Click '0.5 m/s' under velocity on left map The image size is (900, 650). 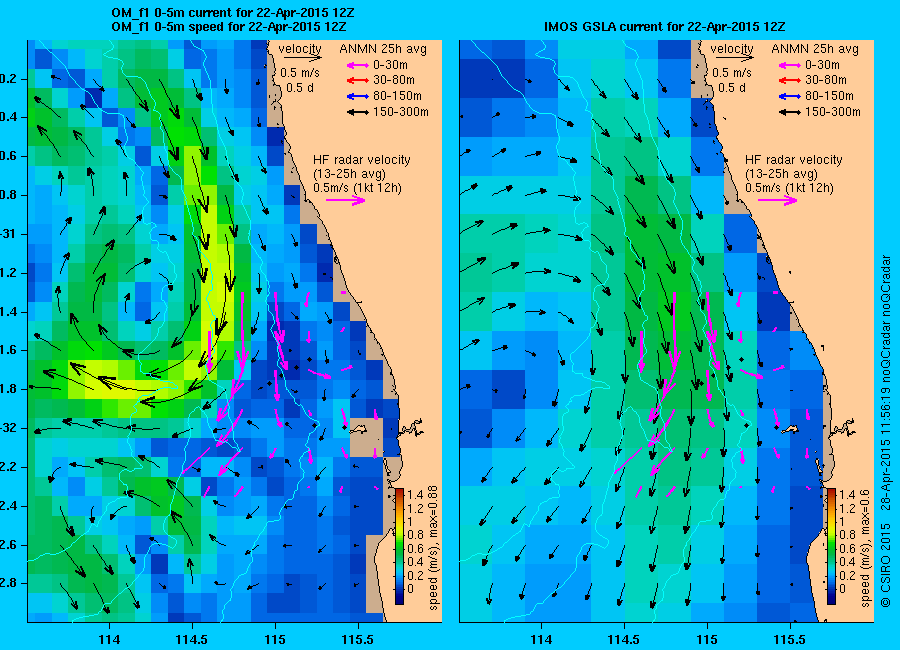click(x=300, y=73)
